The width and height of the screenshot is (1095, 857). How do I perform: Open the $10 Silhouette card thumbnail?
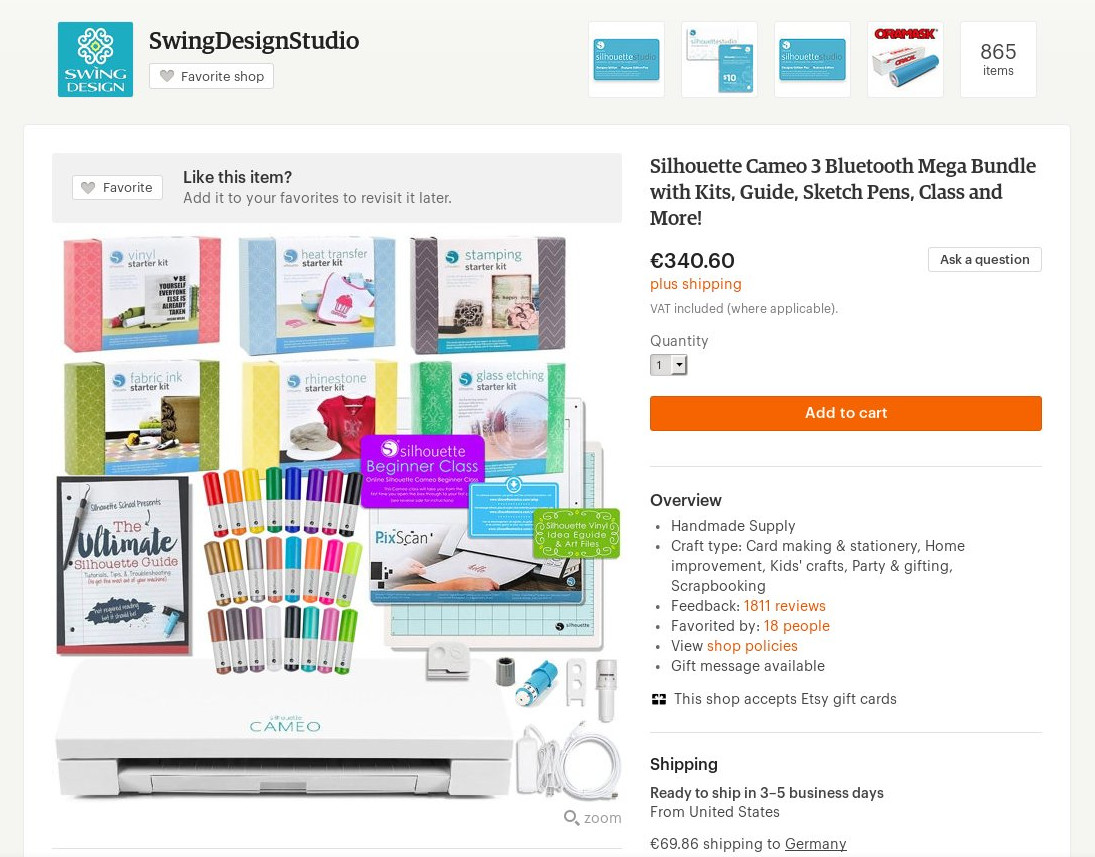tap(719, 59)
